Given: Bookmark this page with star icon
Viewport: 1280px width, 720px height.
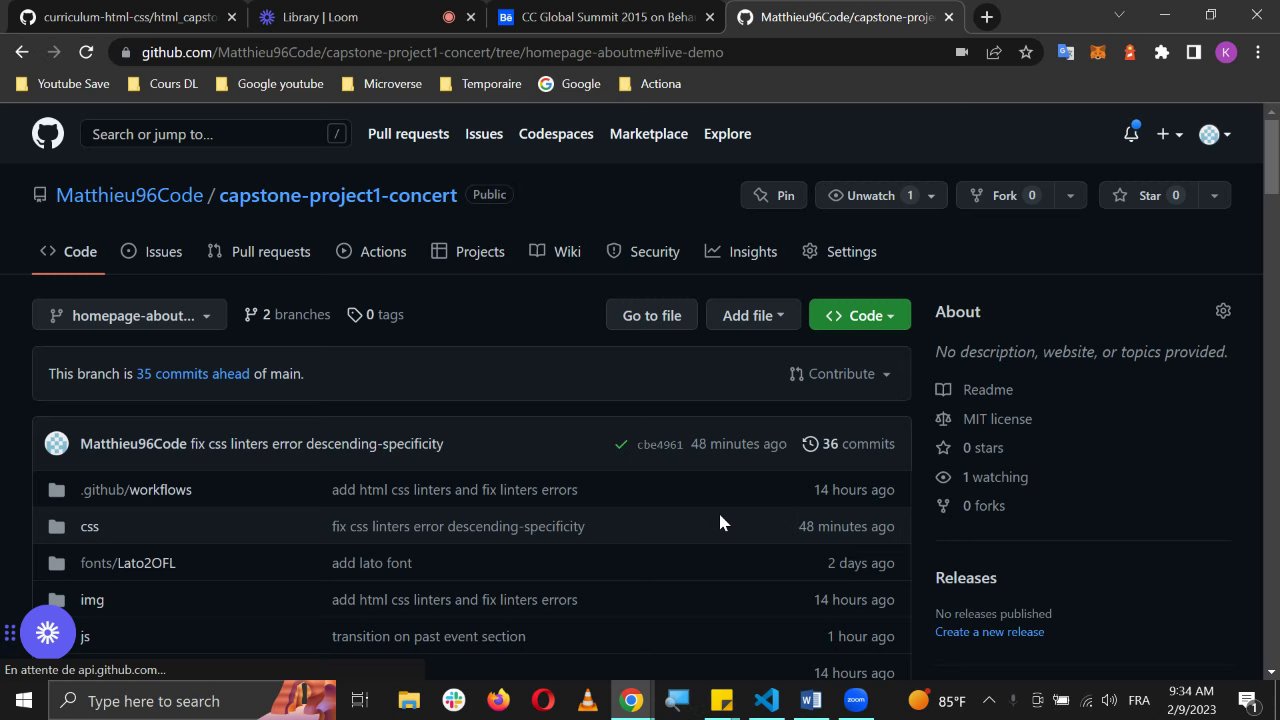Looking at the screenshot, I should point(1025,52).
